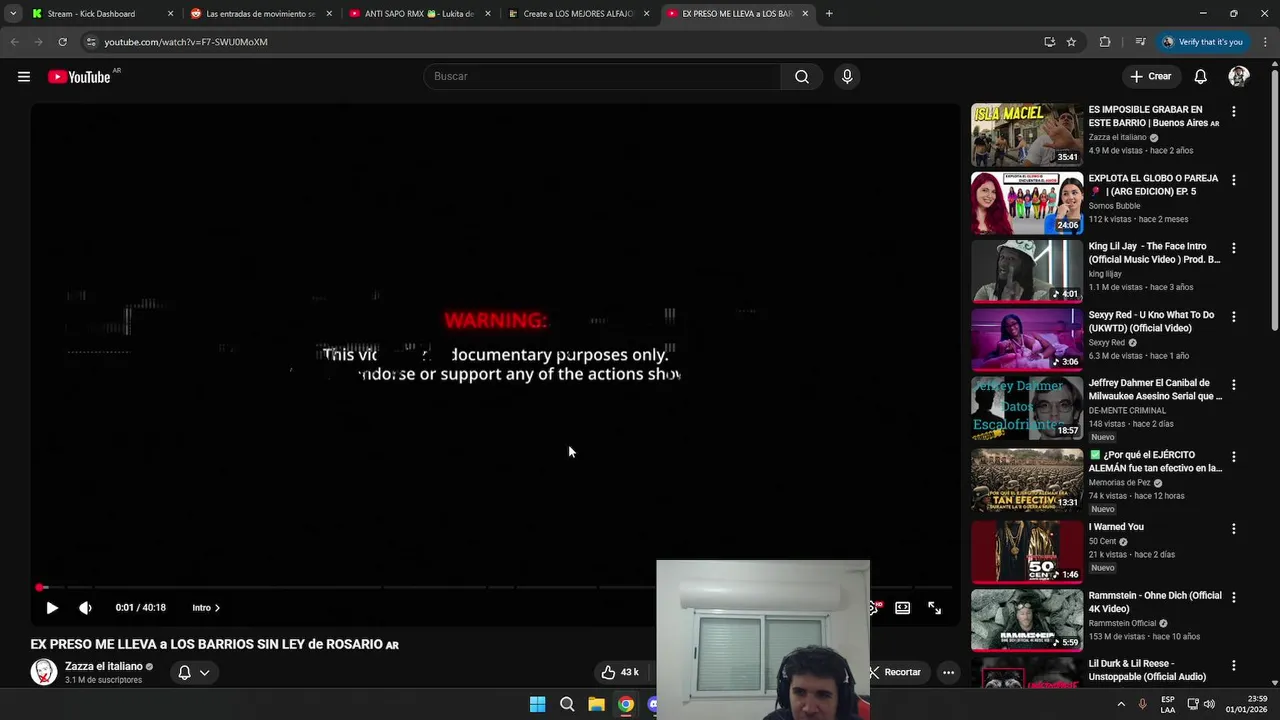
Task: Click the Crear button
Action: pos(1151,77)
